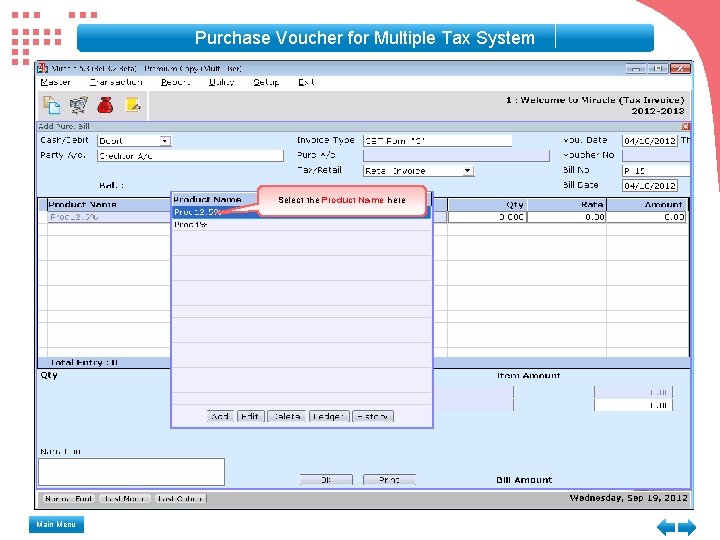The height and width of the screenshot is (540, 720).
Task: Click the Rate cell in first row
Action: (x=567, y=217)
